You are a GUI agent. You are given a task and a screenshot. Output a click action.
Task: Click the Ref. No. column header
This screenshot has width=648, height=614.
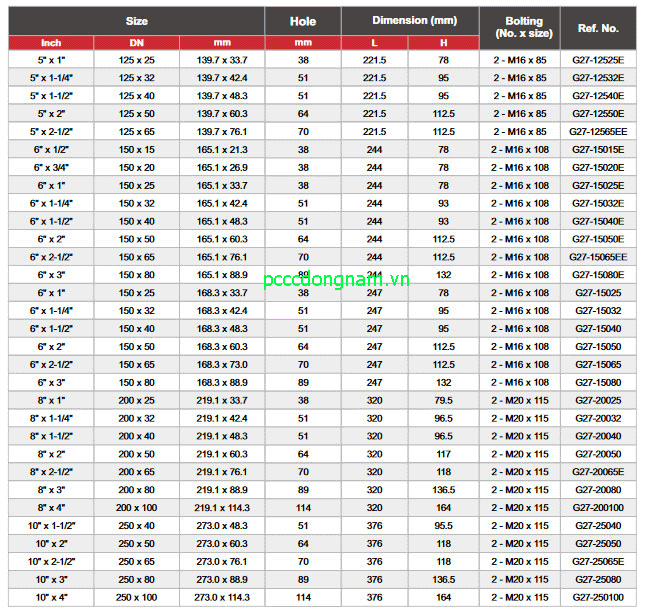click(x=598, y=27)
